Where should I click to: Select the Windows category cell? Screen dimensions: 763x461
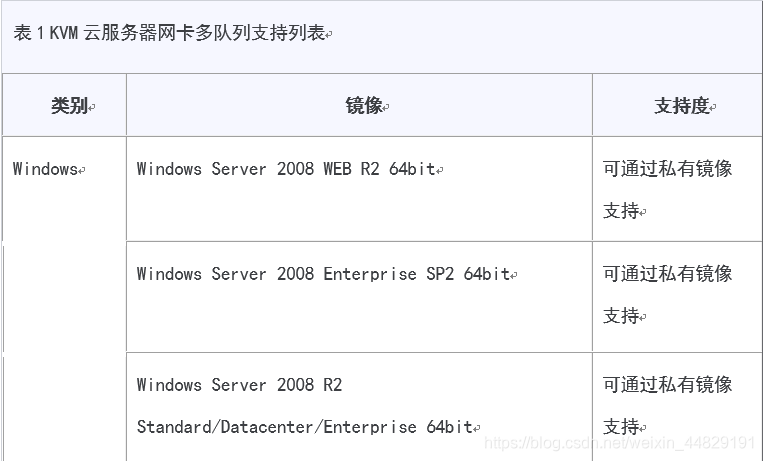64,298
